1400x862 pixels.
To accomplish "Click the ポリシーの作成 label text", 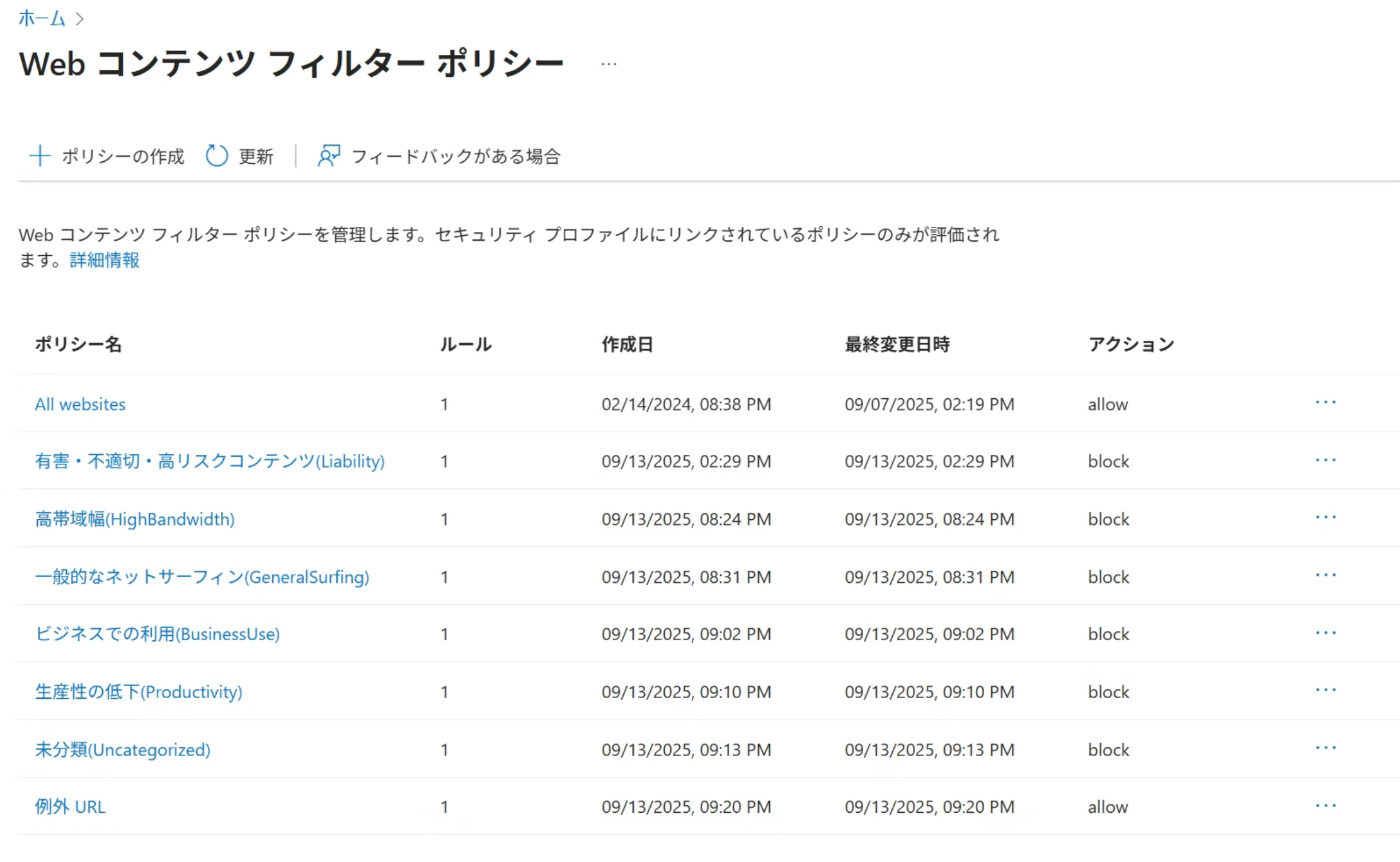I will [123, 156].
